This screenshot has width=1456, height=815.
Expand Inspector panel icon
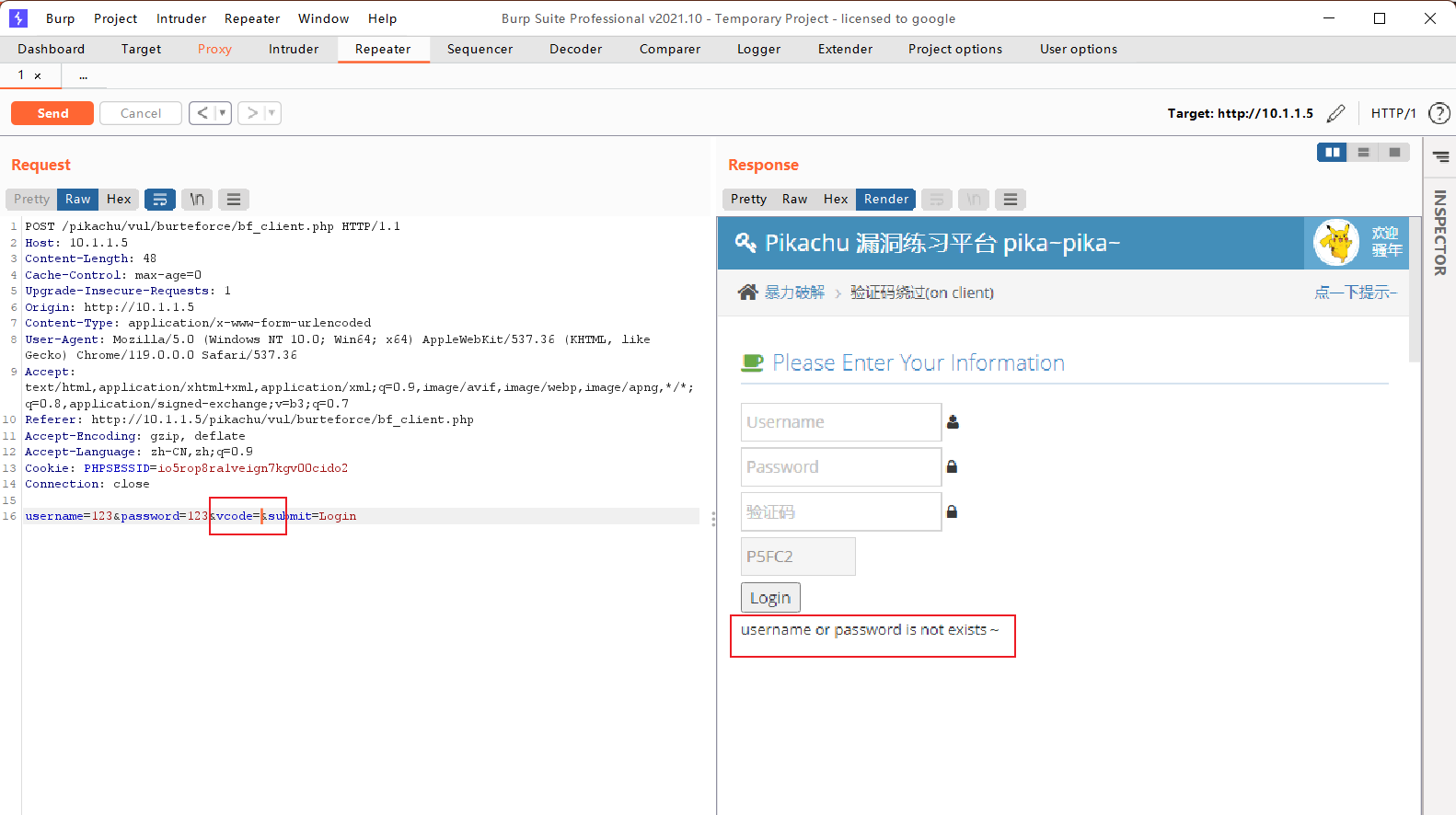point(1440,156)
